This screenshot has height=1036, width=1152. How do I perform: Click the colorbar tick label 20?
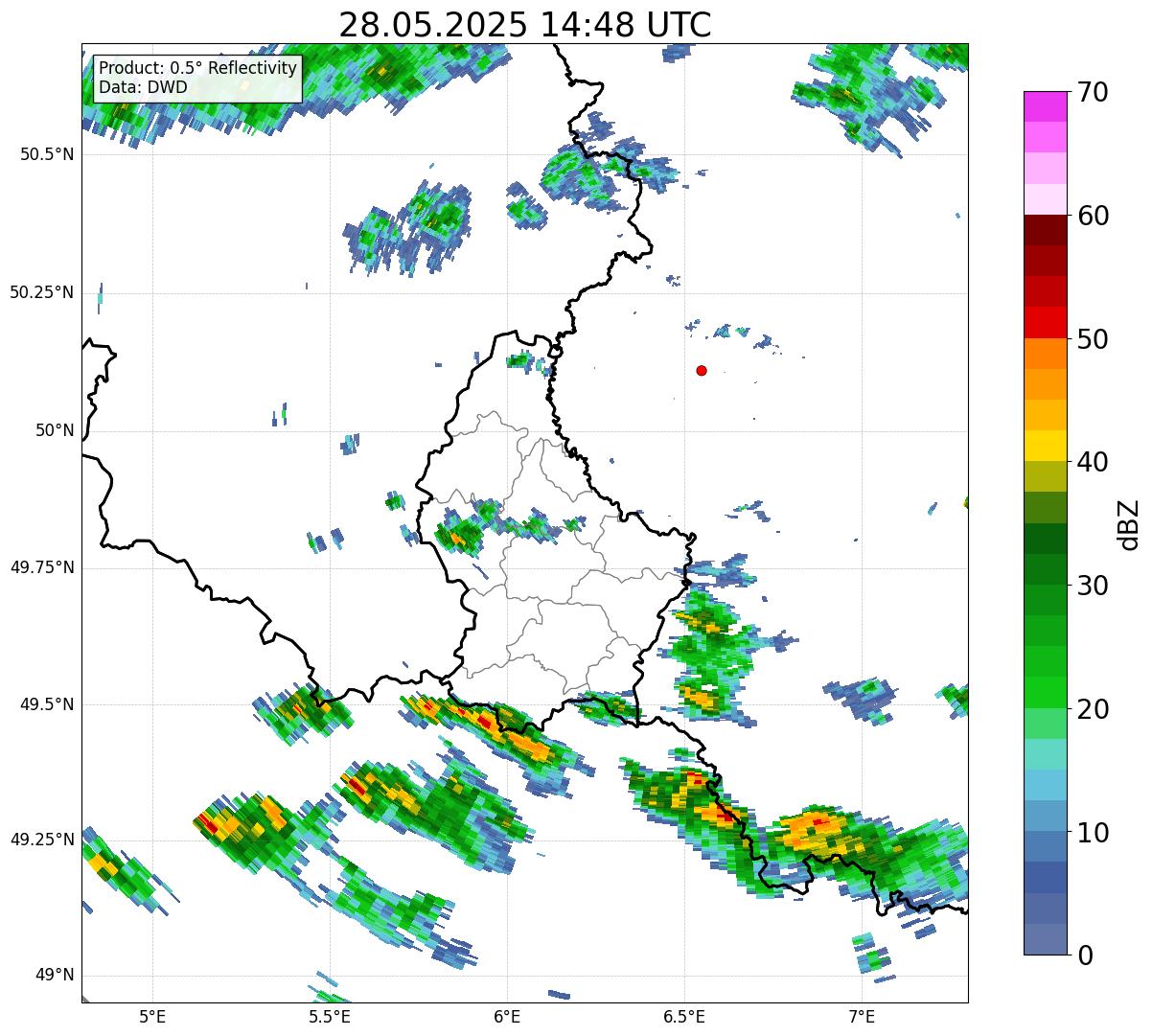click(x=1092, y=709)
